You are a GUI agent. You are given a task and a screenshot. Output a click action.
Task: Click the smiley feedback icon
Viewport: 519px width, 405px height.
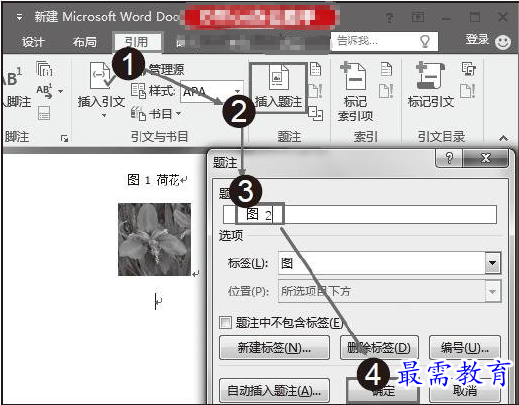(503, 42)
